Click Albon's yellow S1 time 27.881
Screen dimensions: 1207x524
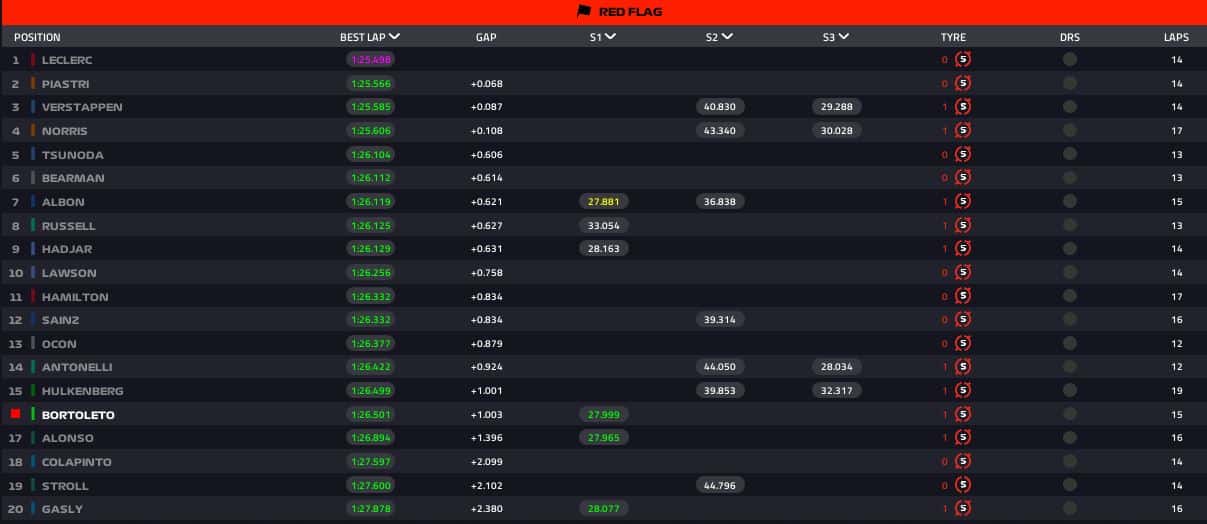pos(603,202)
